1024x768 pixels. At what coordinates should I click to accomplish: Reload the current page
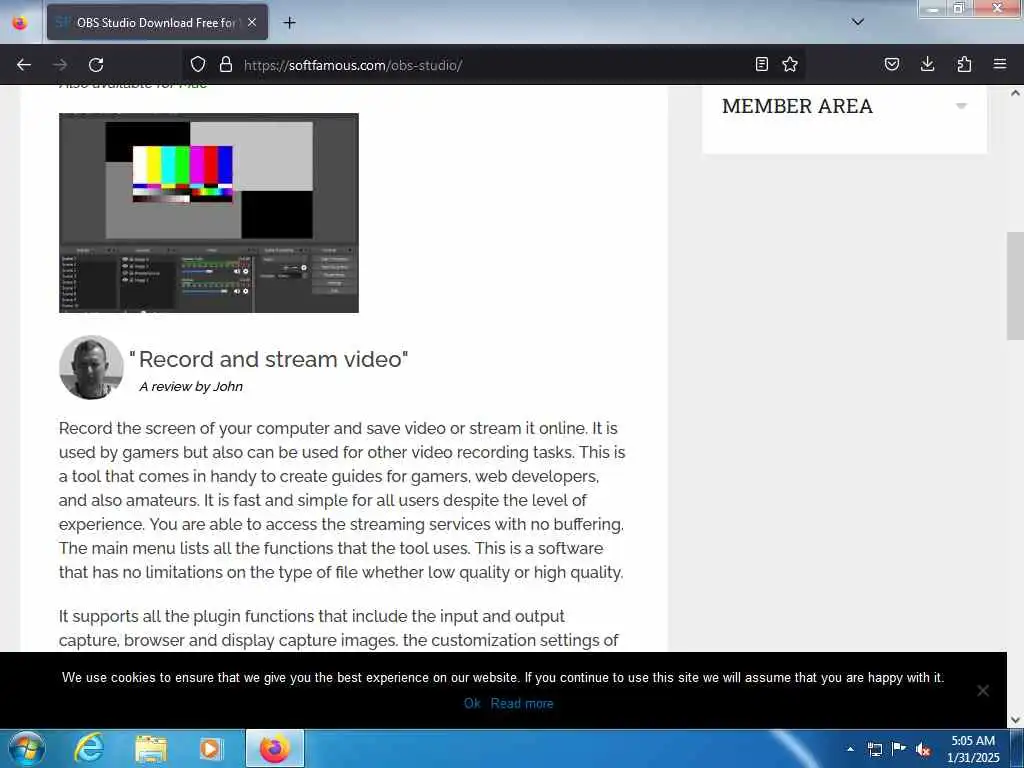point(96,65)
